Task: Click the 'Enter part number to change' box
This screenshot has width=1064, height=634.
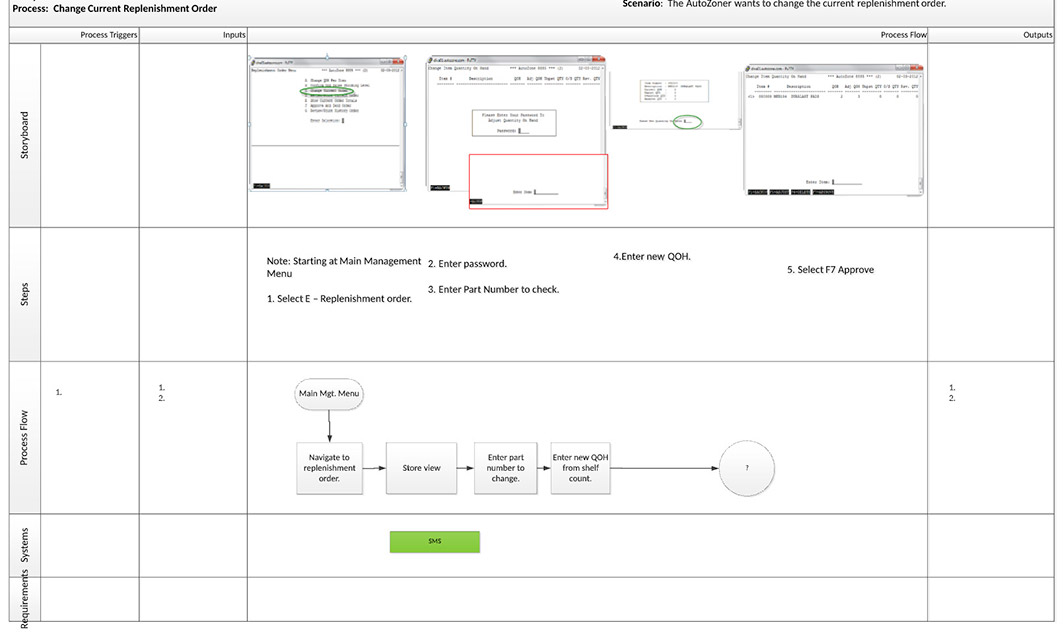Action: click(505, 467)
